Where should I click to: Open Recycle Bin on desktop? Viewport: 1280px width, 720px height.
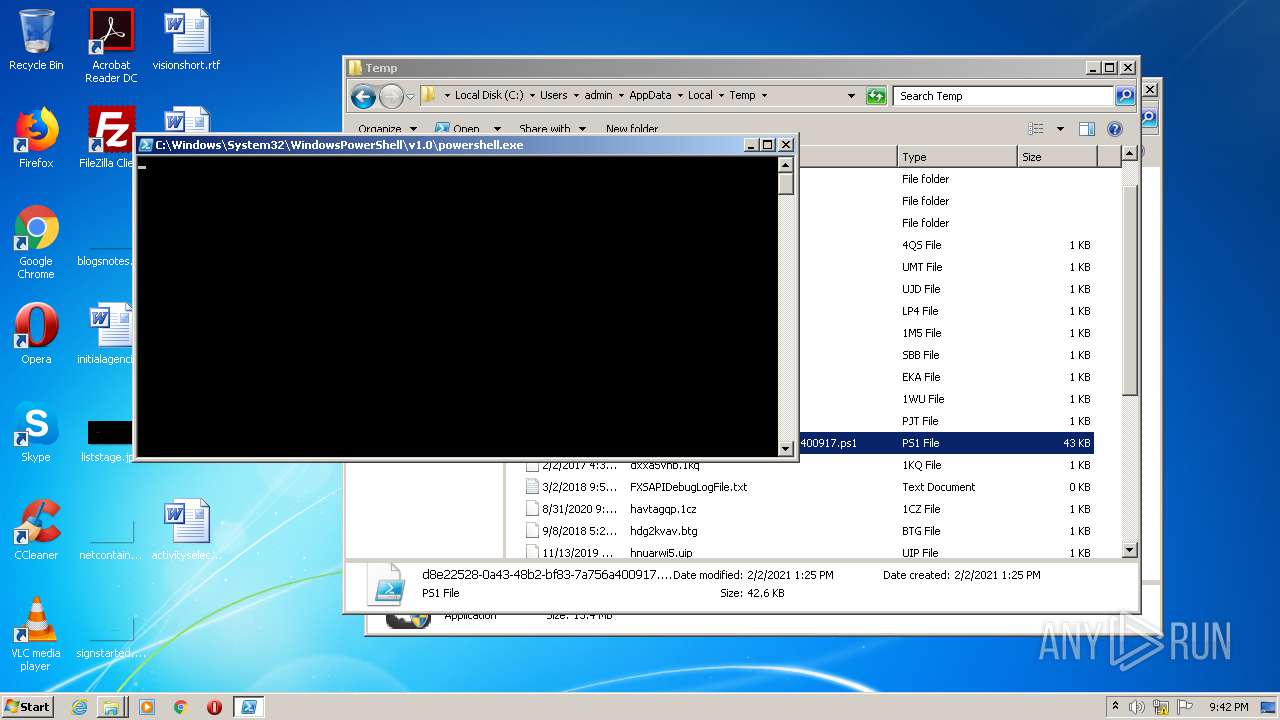click(36, 40)
